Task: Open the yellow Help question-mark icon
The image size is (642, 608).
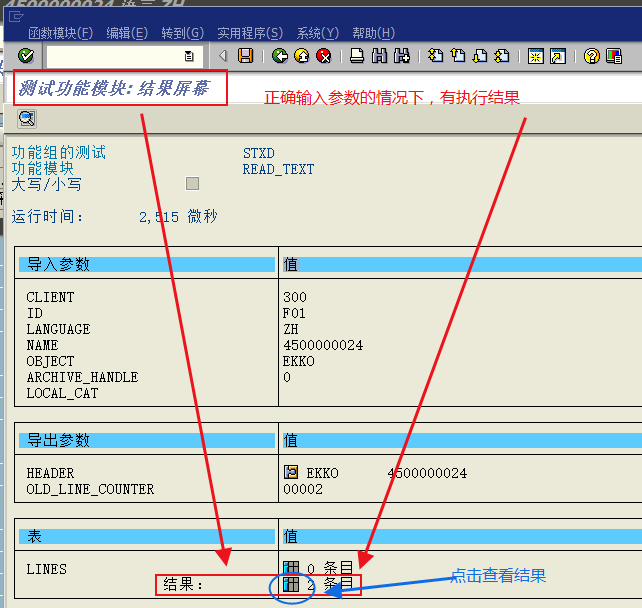Action: [x=592, y=56]
